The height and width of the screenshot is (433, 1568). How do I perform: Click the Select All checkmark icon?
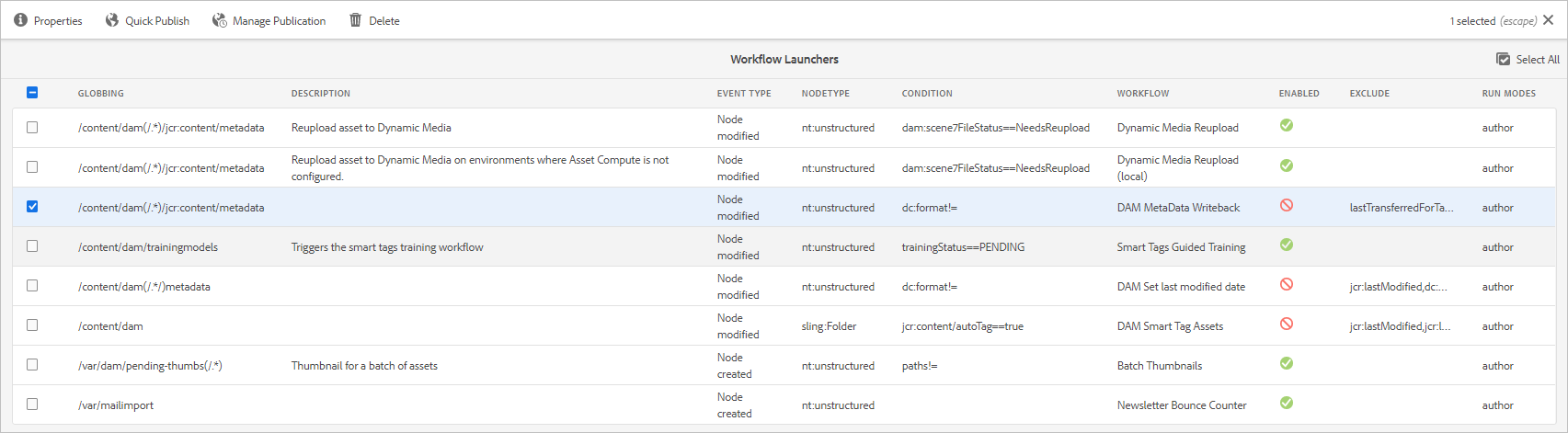tap(1504, 60)
